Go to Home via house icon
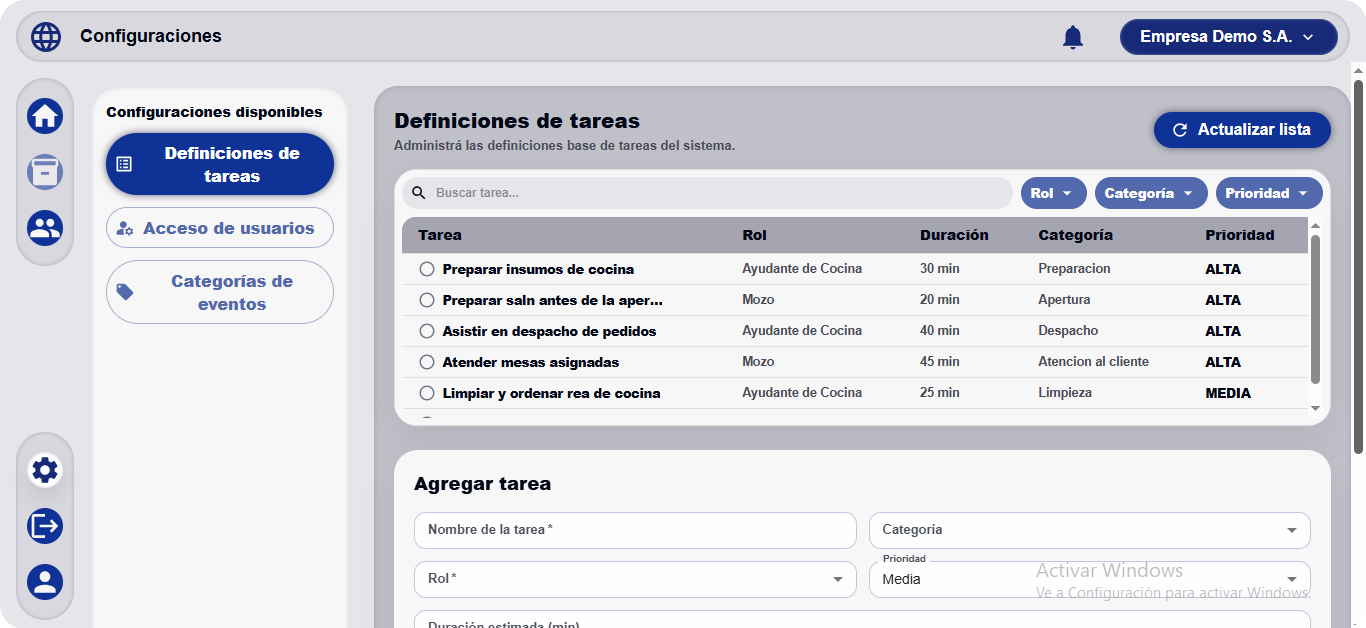Screen dimensions: 1366x628 click(x=45, y=116)
